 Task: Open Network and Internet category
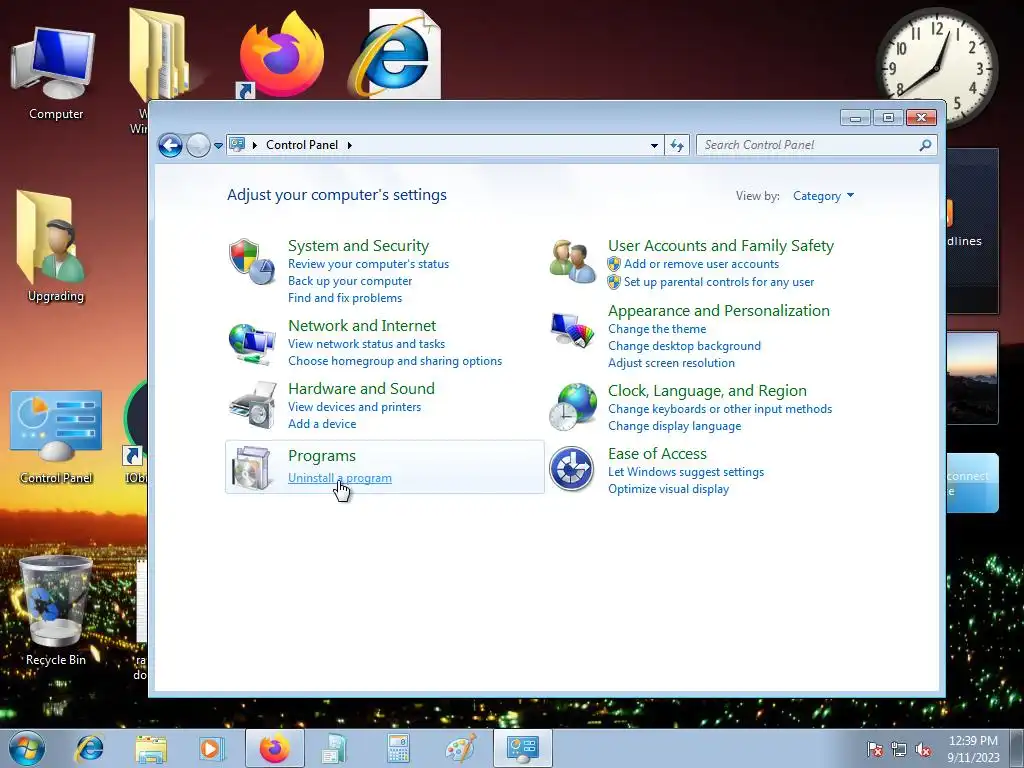click(x=362, y=325)
